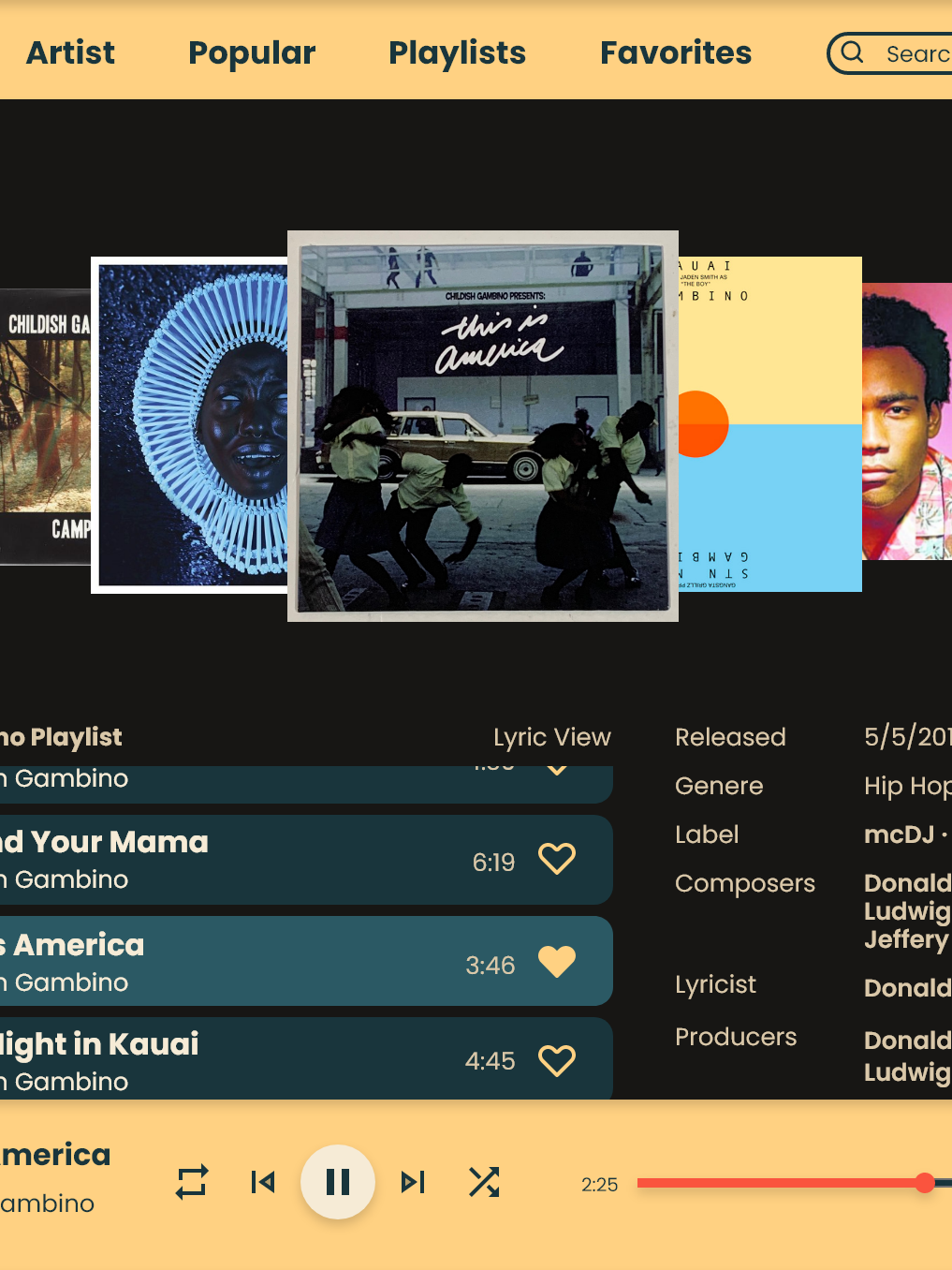Select the Camp album cover

point(46,427)
